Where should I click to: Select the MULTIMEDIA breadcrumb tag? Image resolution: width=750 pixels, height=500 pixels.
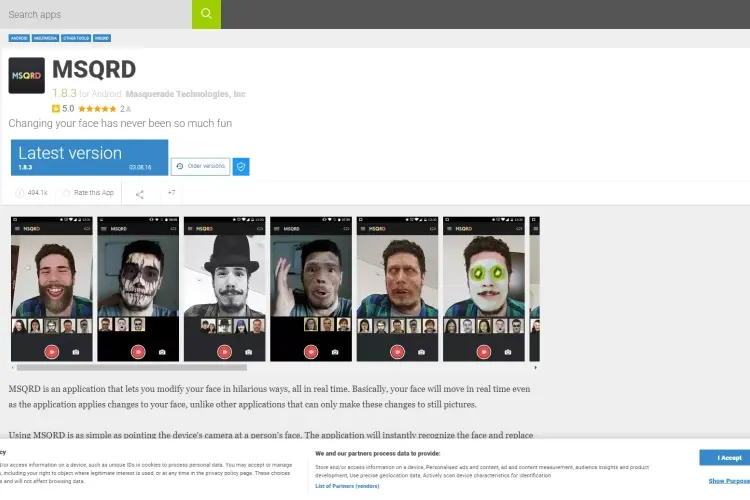45,38
